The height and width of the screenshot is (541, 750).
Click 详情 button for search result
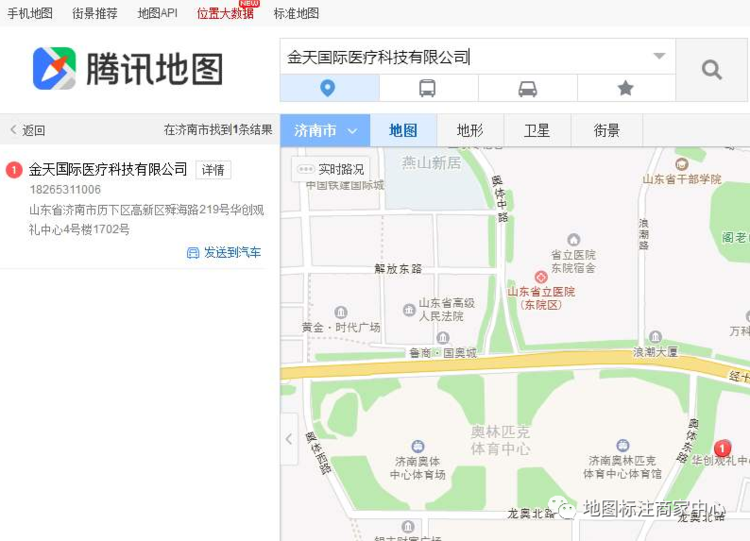[x=213, y=170]
